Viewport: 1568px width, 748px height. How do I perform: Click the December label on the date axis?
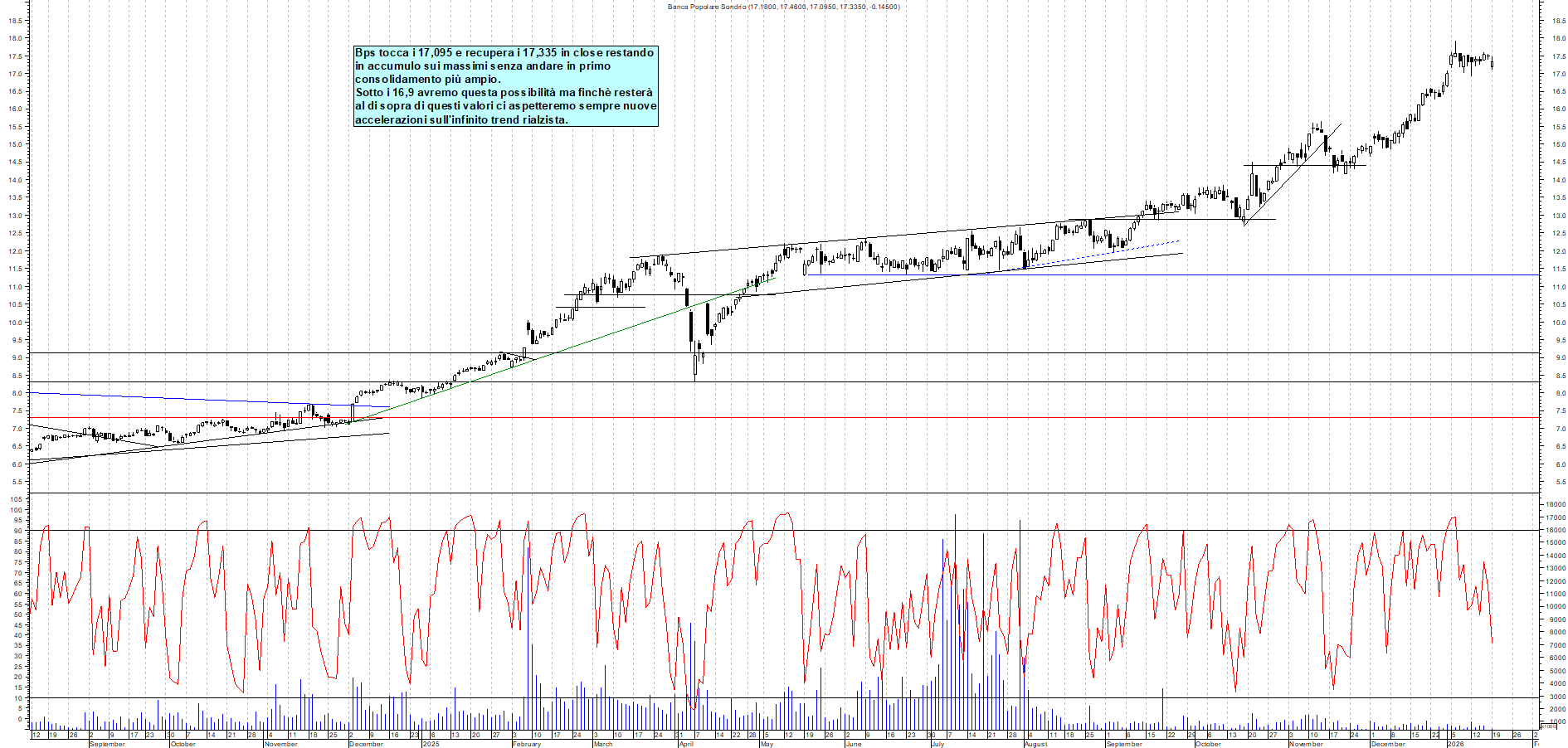coord(366,744)
